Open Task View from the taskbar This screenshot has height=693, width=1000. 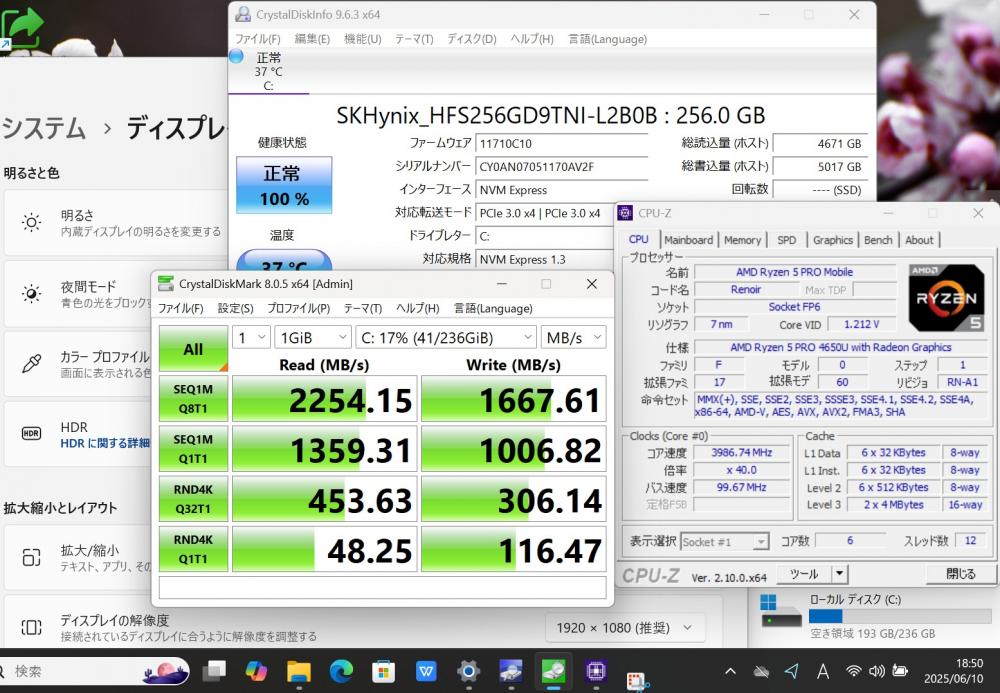[x=214, y=671]
